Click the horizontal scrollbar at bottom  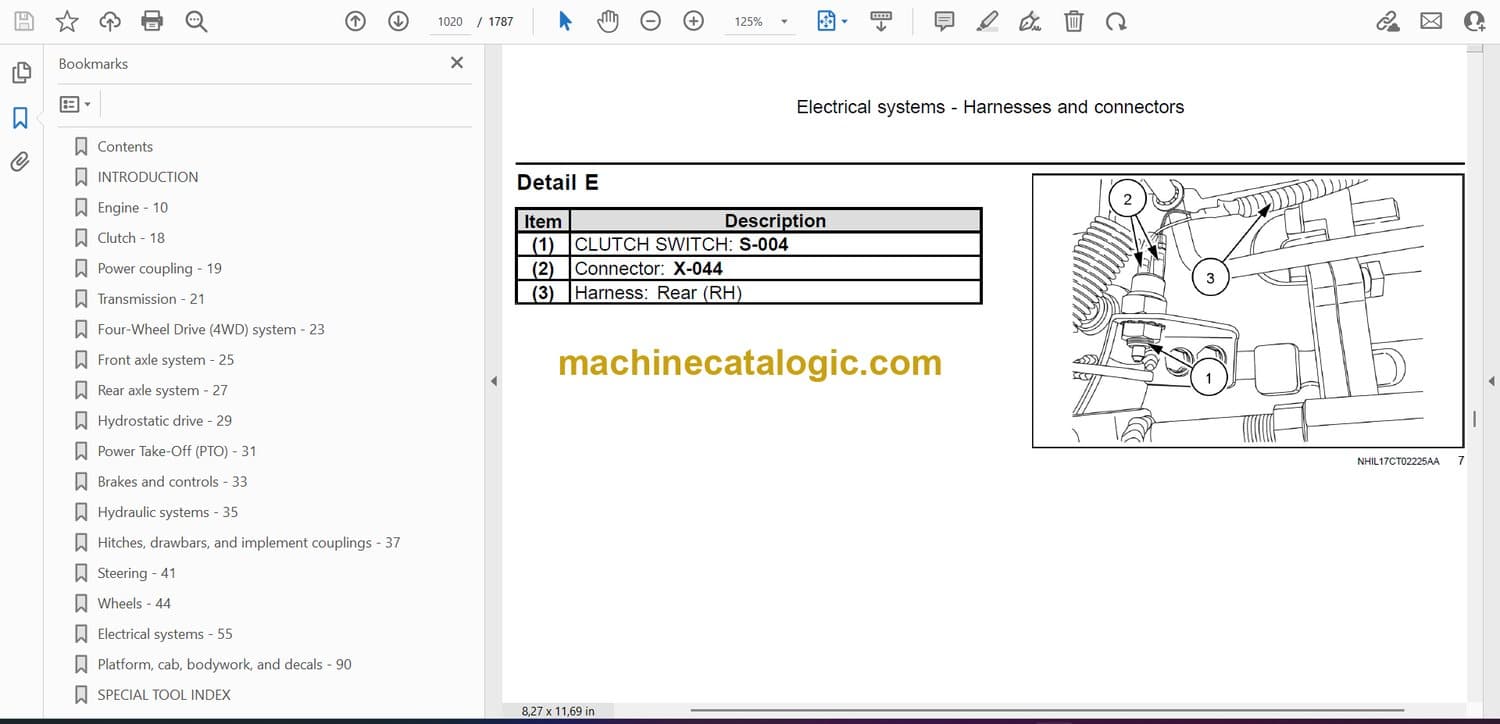[1000, 711]
